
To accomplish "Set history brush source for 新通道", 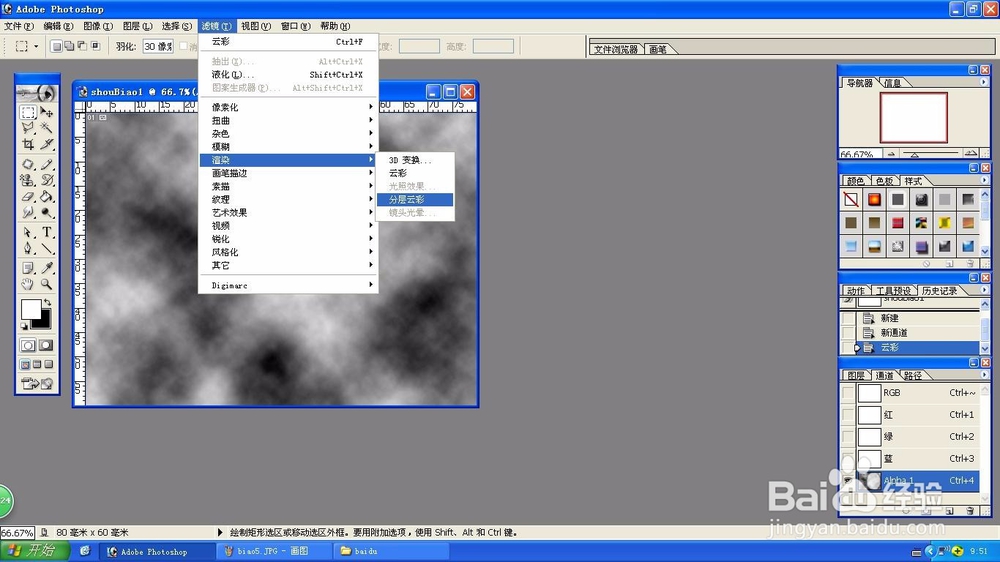I will (x=848, y=332).
